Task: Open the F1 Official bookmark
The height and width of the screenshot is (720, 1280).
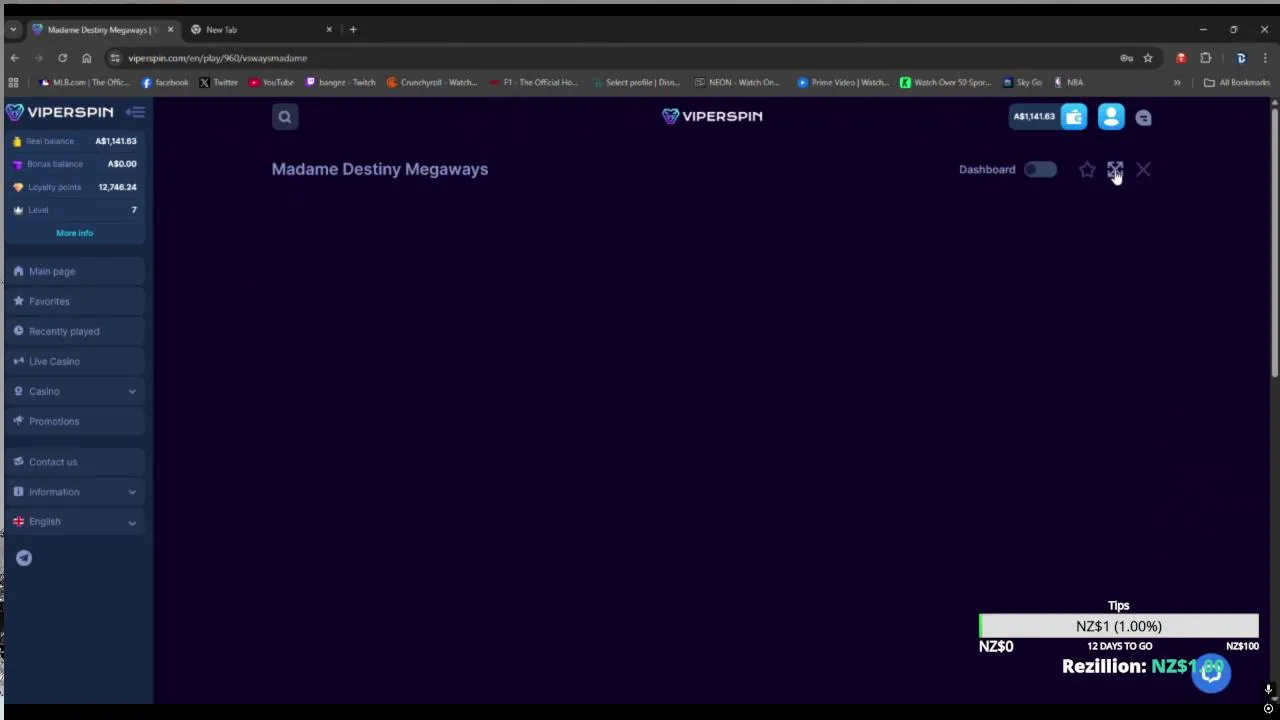Action: (x=535, y=83)
